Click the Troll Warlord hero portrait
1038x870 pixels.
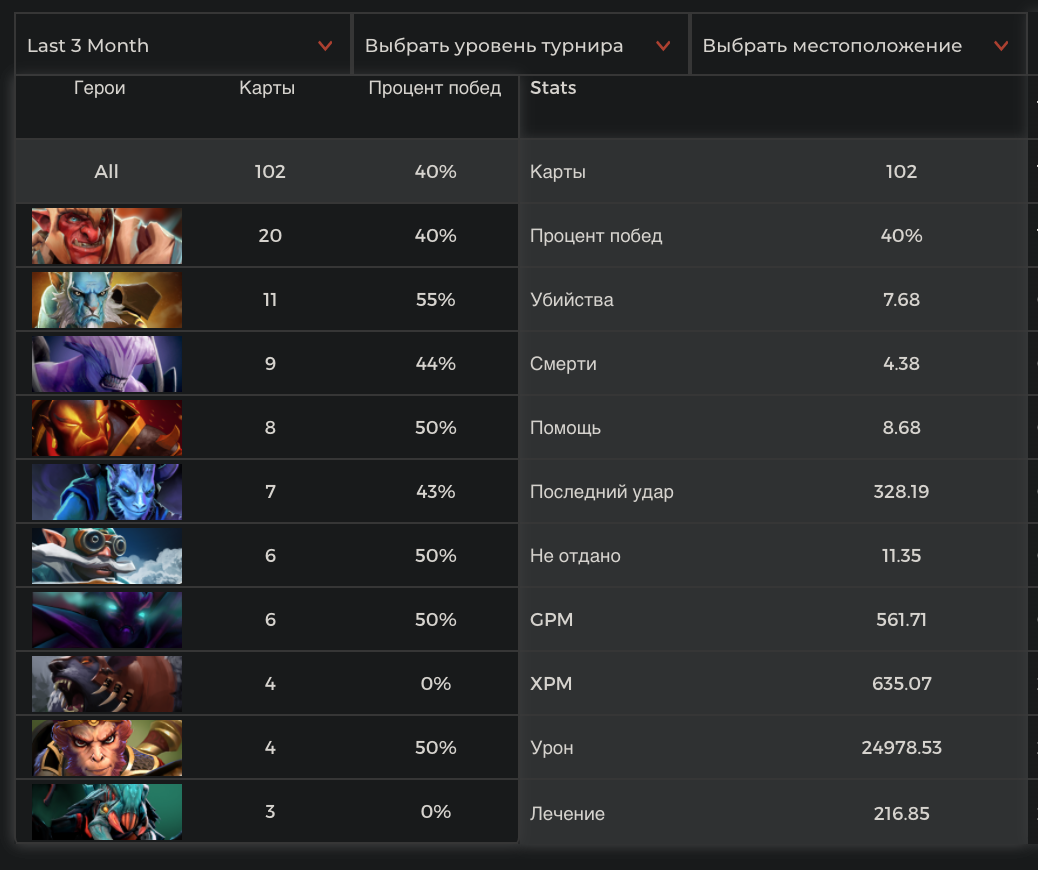click(x=106, y=236)
